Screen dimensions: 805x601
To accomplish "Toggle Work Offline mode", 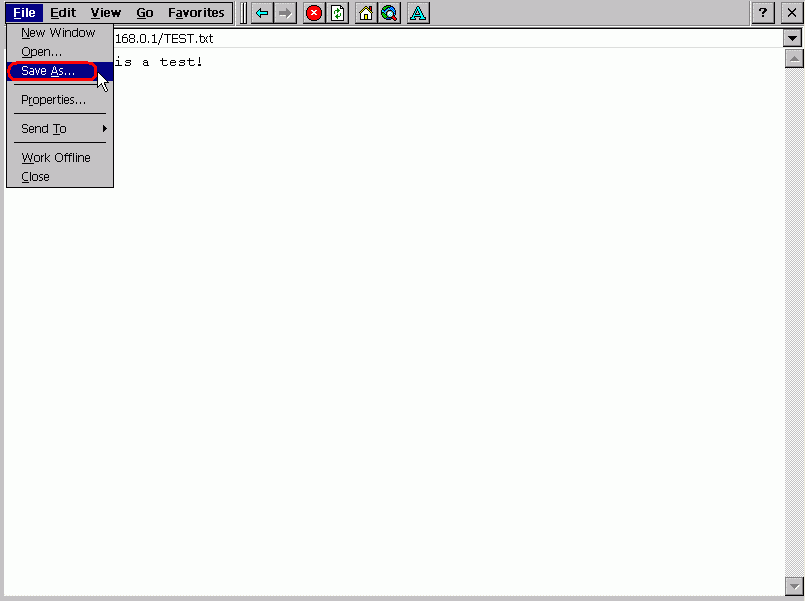I will pos(60,158).
